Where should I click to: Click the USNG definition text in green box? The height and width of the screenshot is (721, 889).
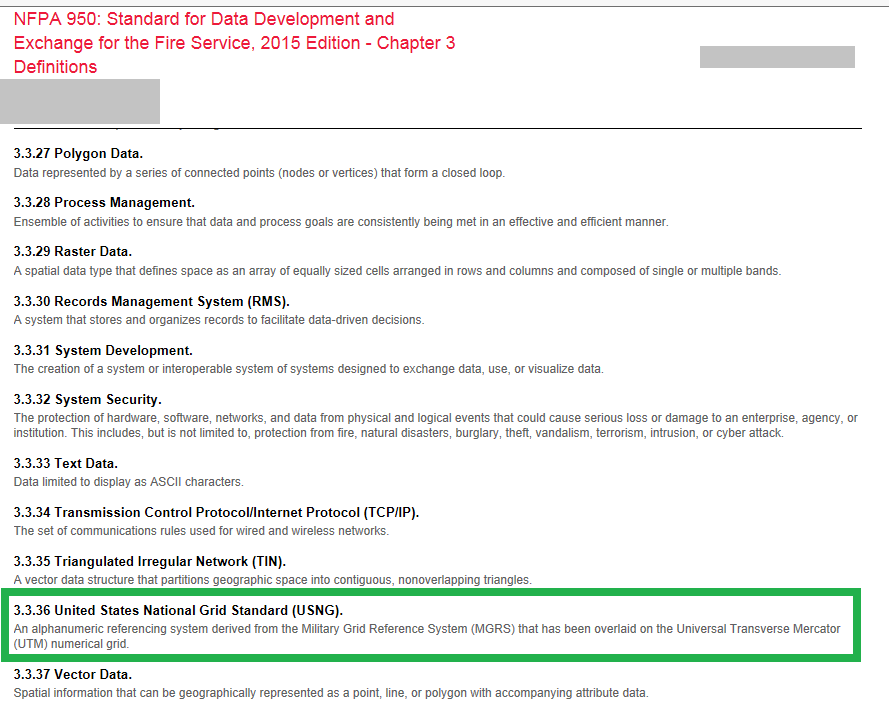click(x=427, y=636)
